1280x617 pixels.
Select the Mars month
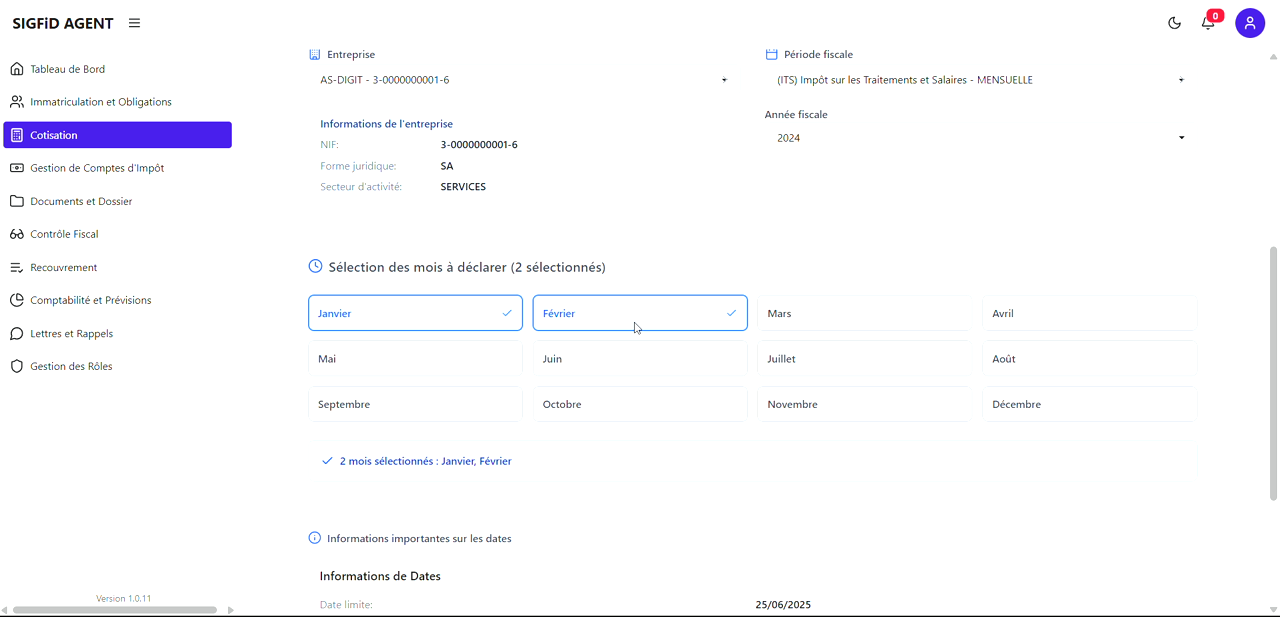(x=864, y=313)
